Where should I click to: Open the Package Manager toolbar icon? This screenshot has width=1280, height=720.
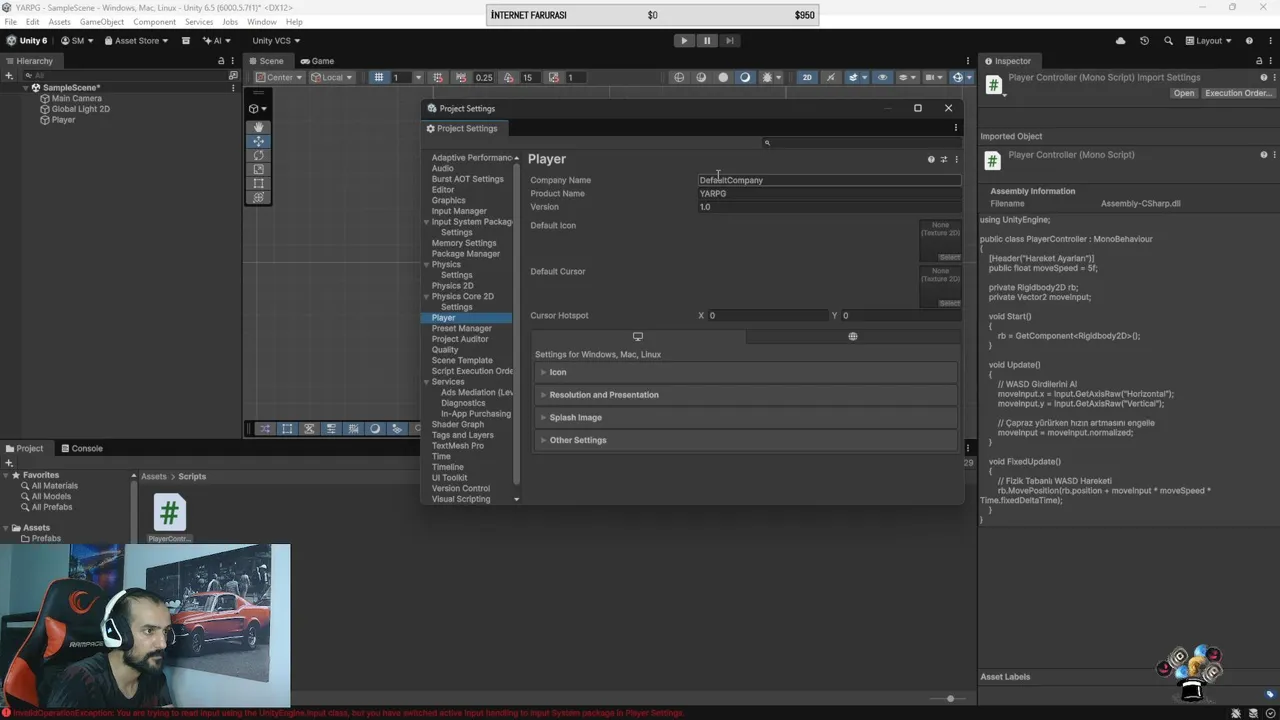(x=185, y=41)
